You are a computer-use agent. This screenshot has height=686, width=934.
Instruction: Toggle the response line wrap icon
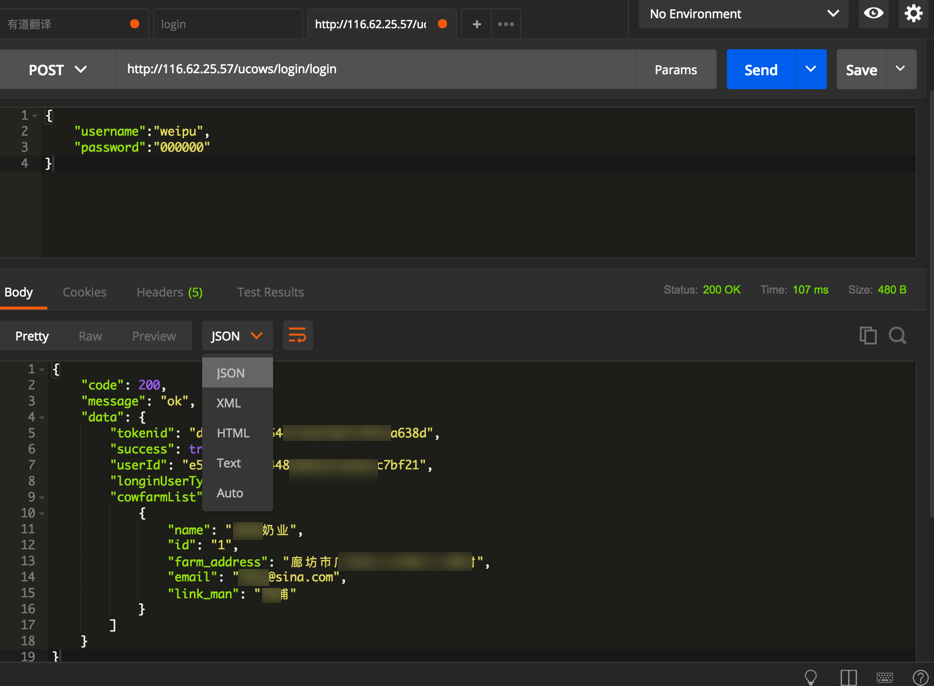297,335
